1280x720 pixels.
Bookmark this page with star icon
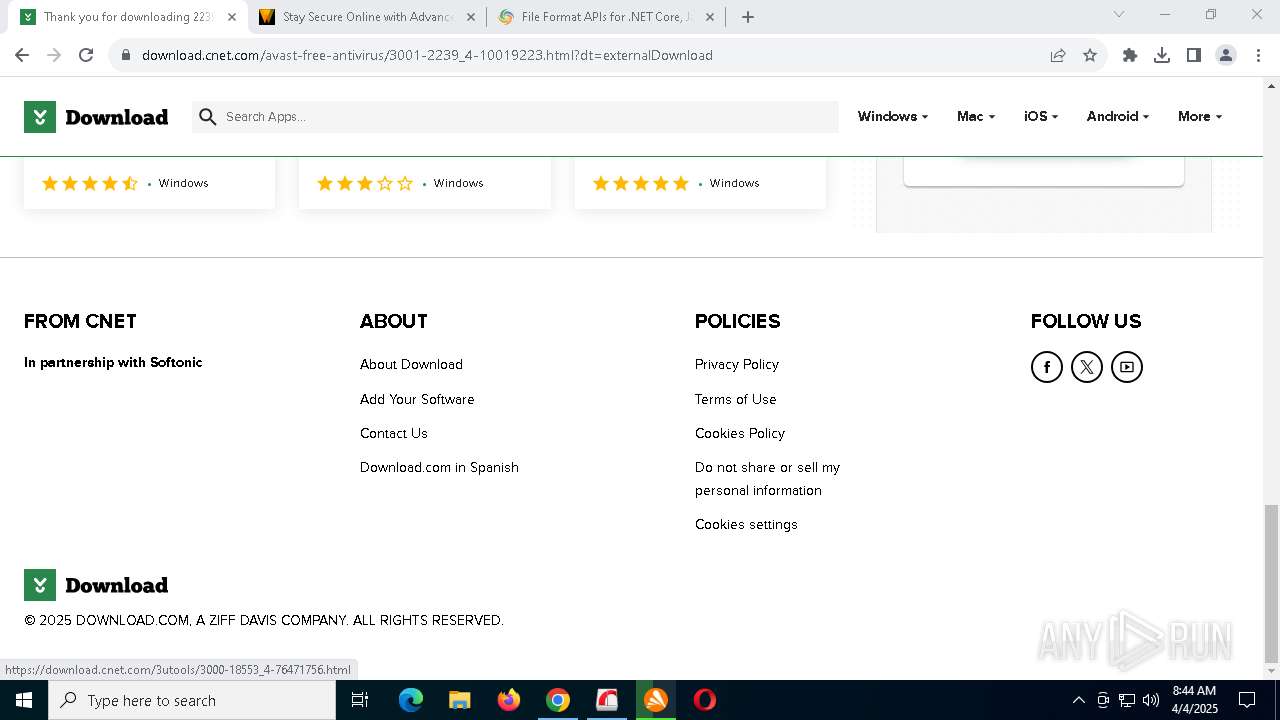coord(1090,55)
